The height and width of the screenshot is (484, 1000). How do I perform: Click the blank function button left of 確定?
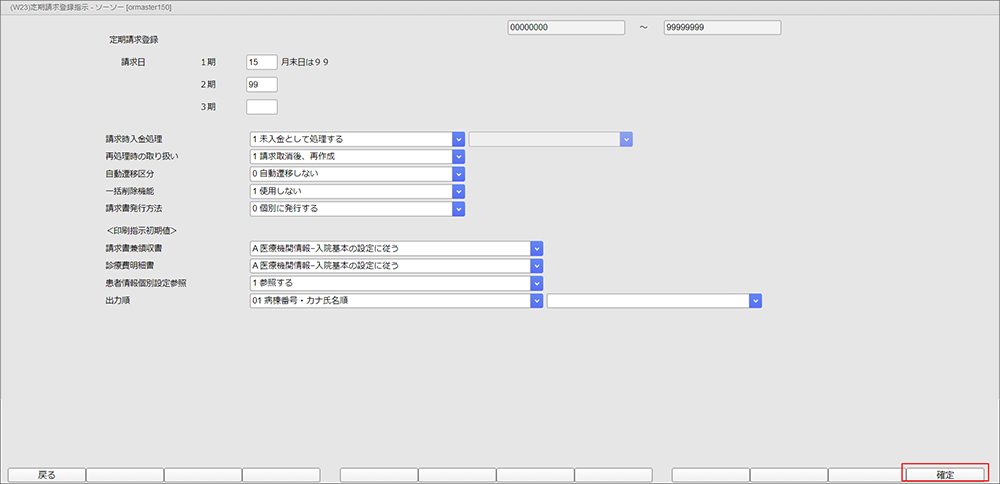tap(866, 475)
